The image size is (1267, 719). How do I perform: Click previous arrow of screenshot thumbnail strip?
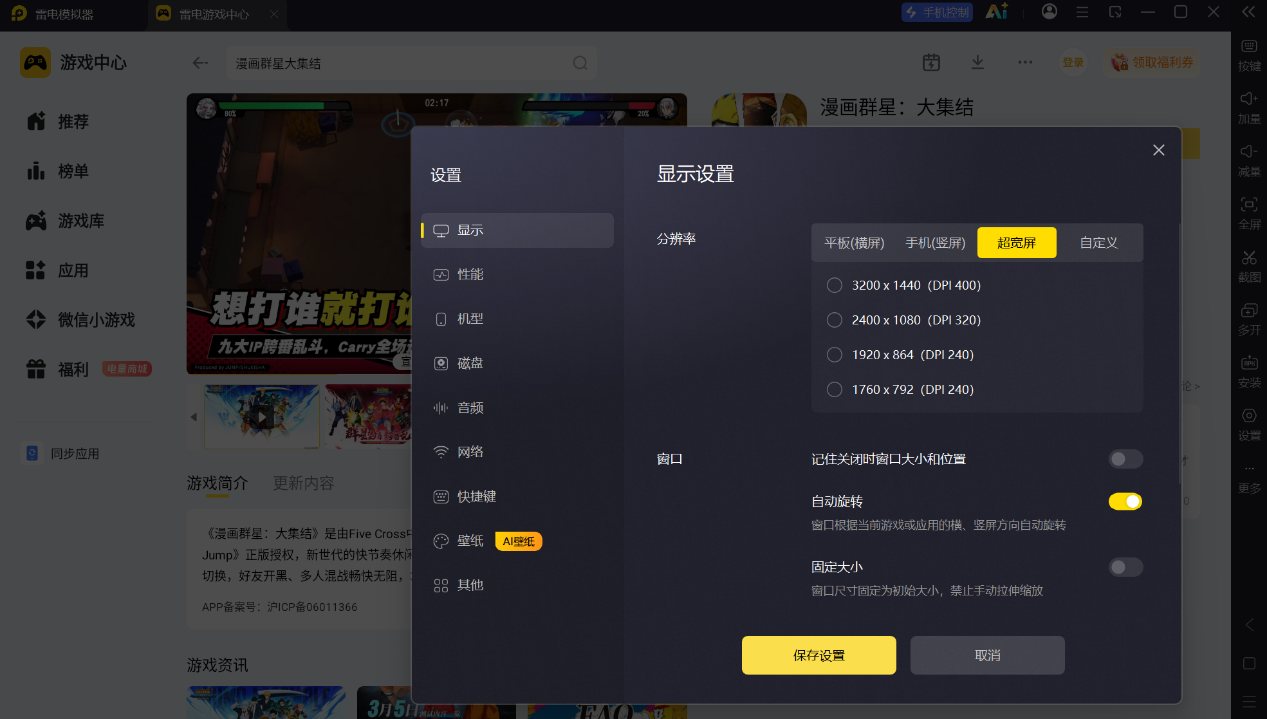tap(194, 417)
